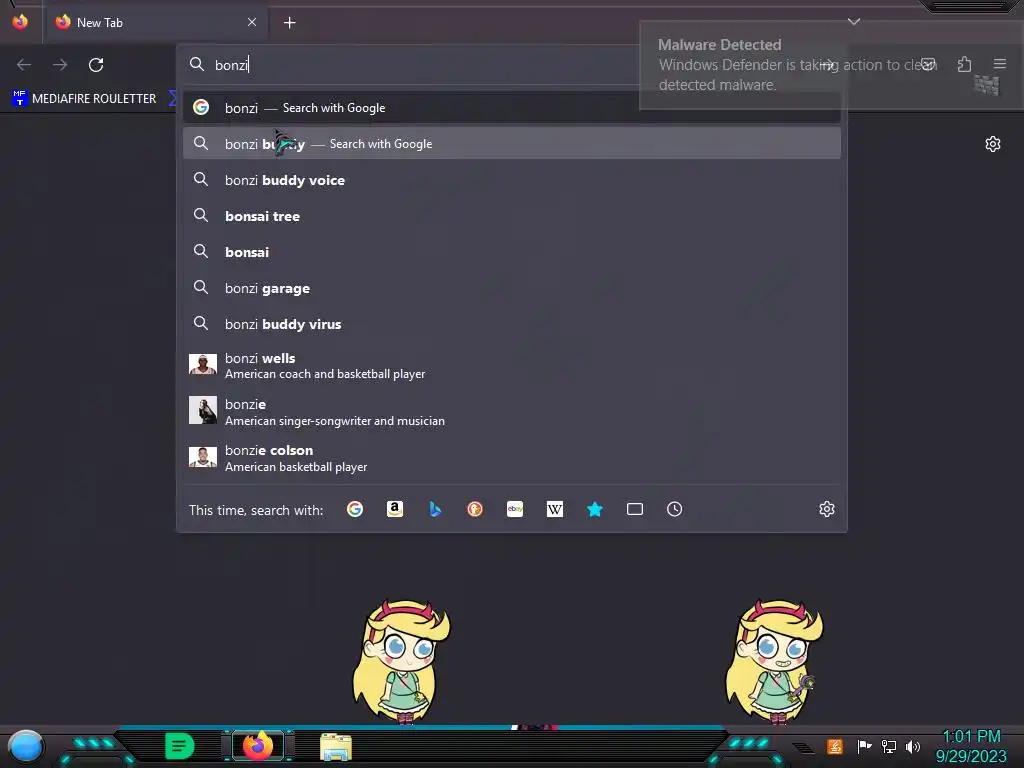Open the Start orb on taskbar
This screenshot has width=1024, height=768.
coord(25,746)
